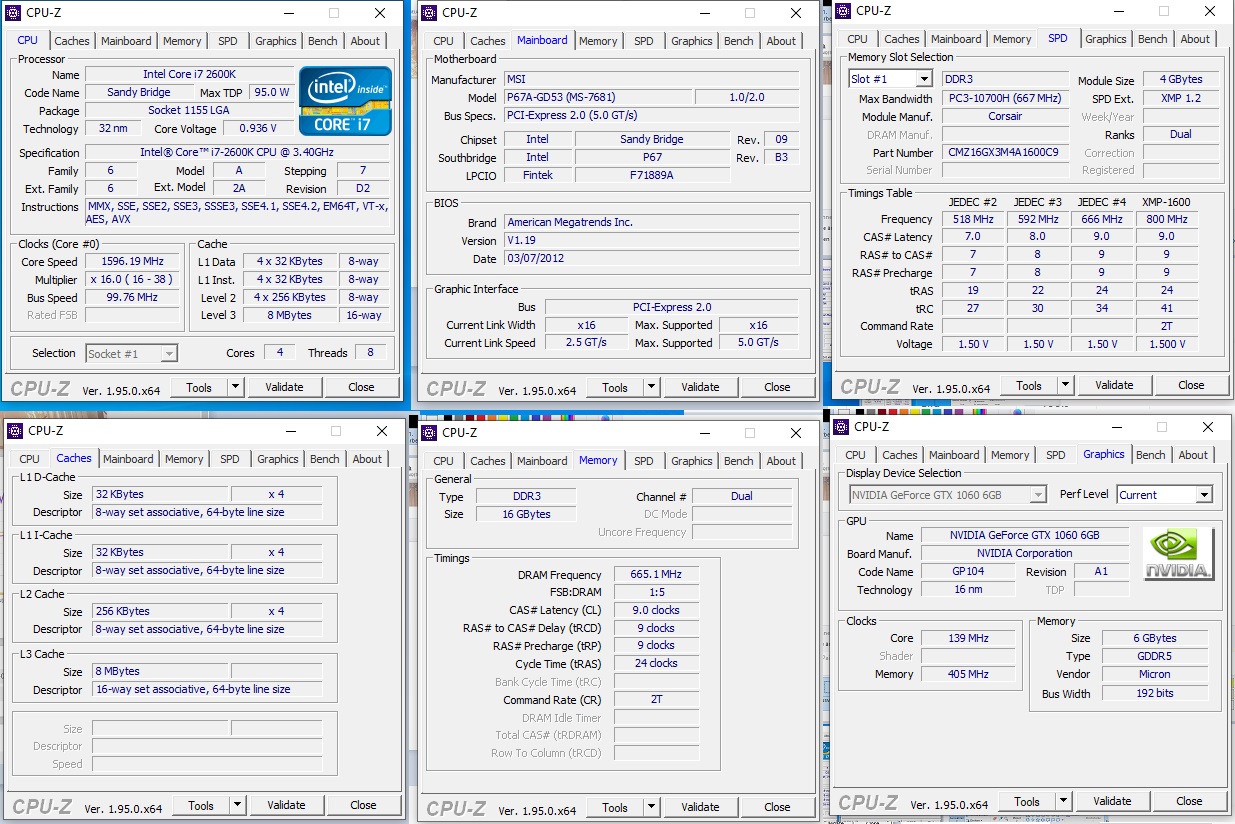This screenshot has height=824, width=1235.
Task: Click CPU-Z app icon in Memory tab window title bar
Action: [x=429, y=433]
